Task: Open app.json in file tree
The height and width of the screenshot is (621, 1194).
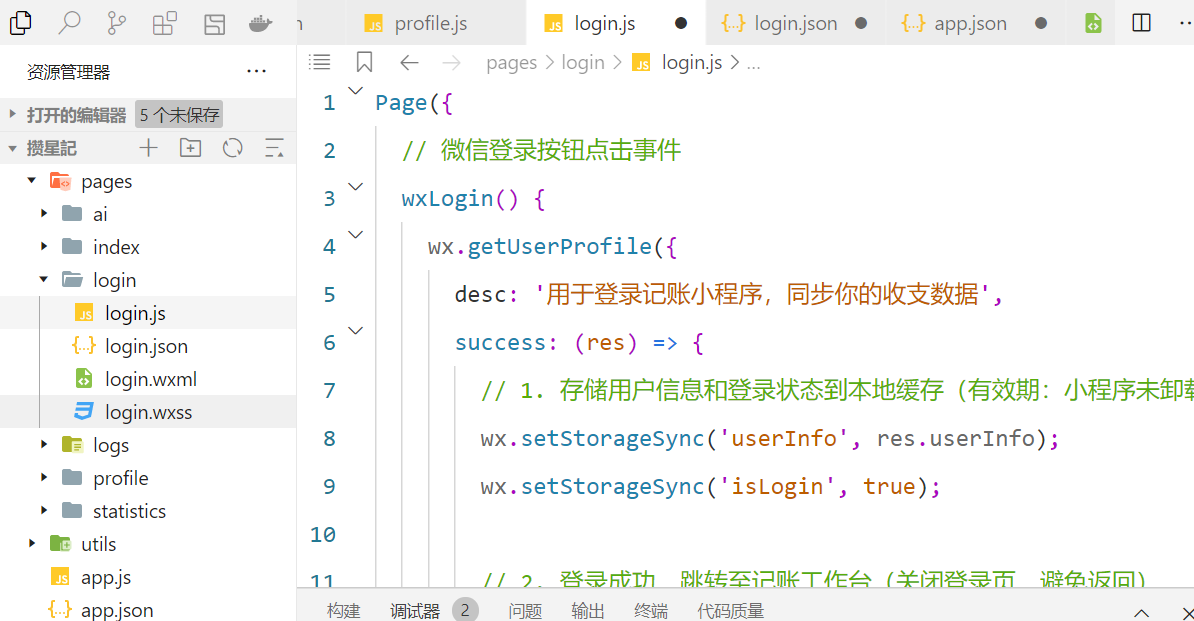Action: [x=148, y=610]
